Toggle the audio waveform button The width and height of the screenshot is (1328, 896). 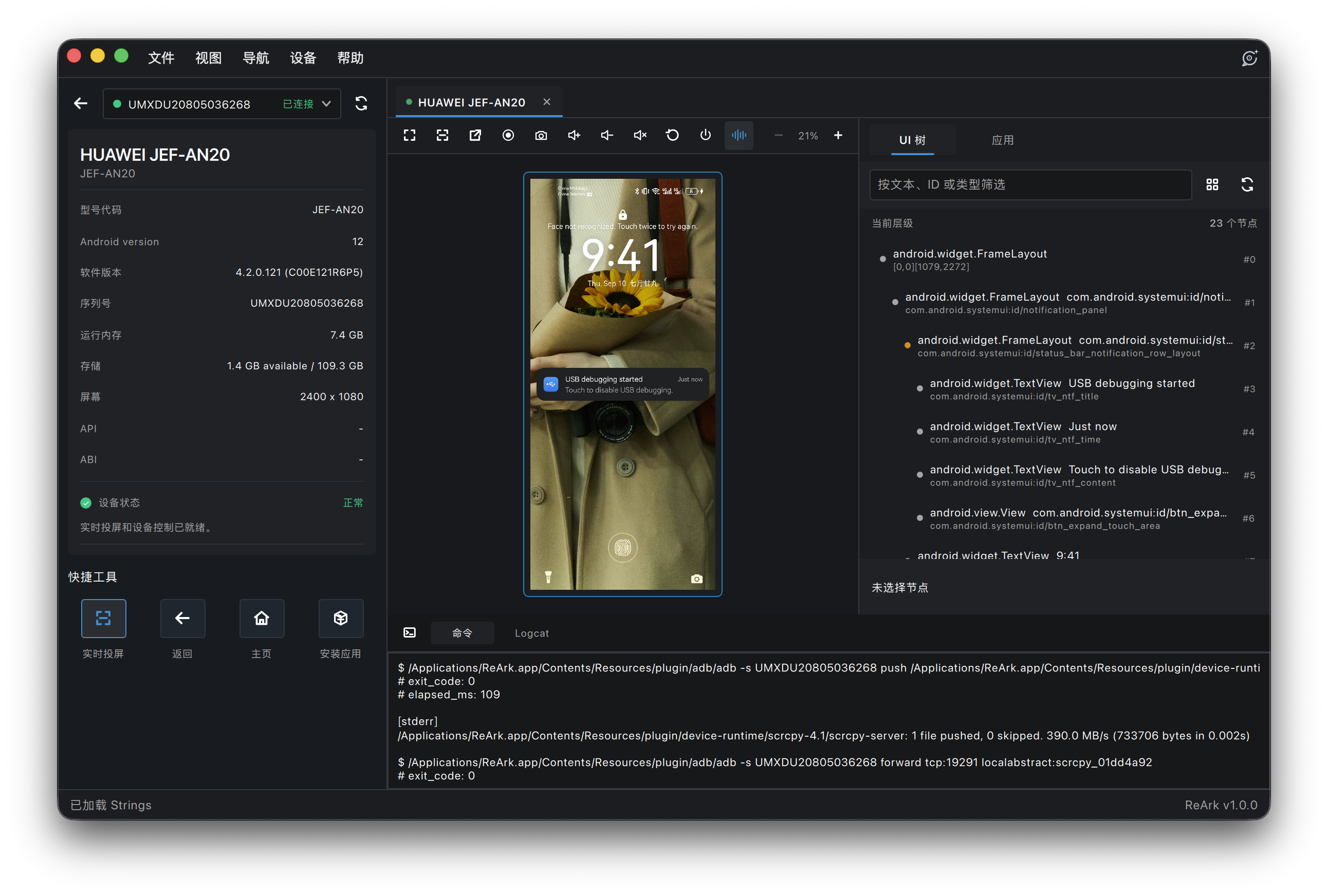point(739,135)
